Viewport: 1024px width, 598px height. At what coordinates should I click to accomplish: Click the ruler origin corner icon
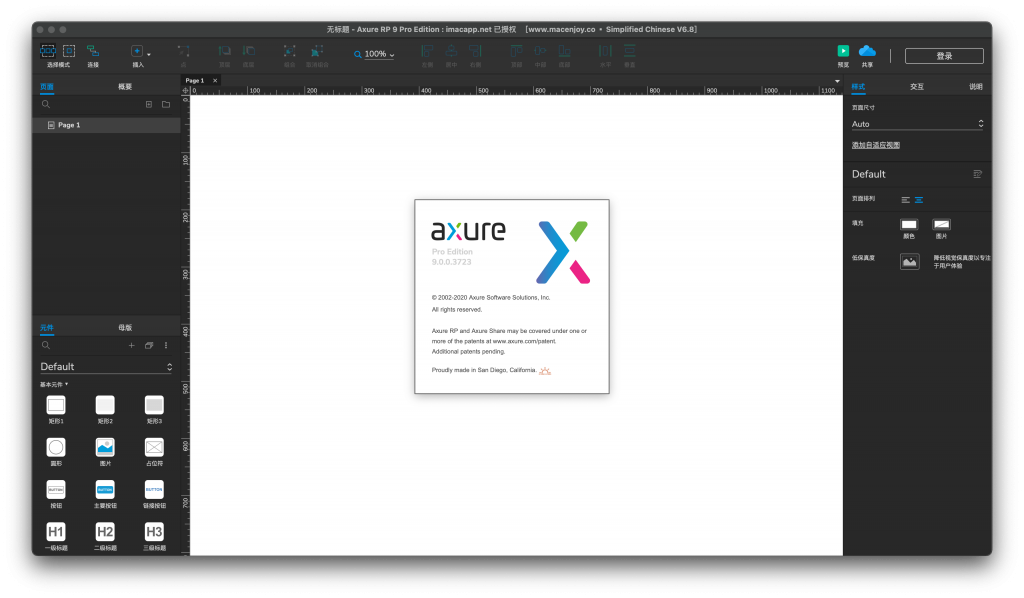pos(185,91)
